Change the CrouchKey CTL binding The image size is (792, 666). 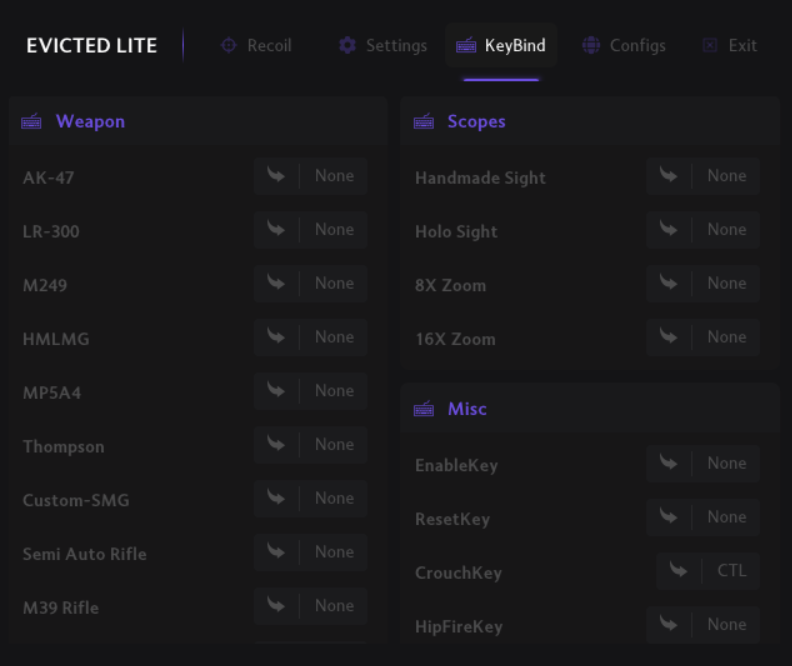[708, 571]
